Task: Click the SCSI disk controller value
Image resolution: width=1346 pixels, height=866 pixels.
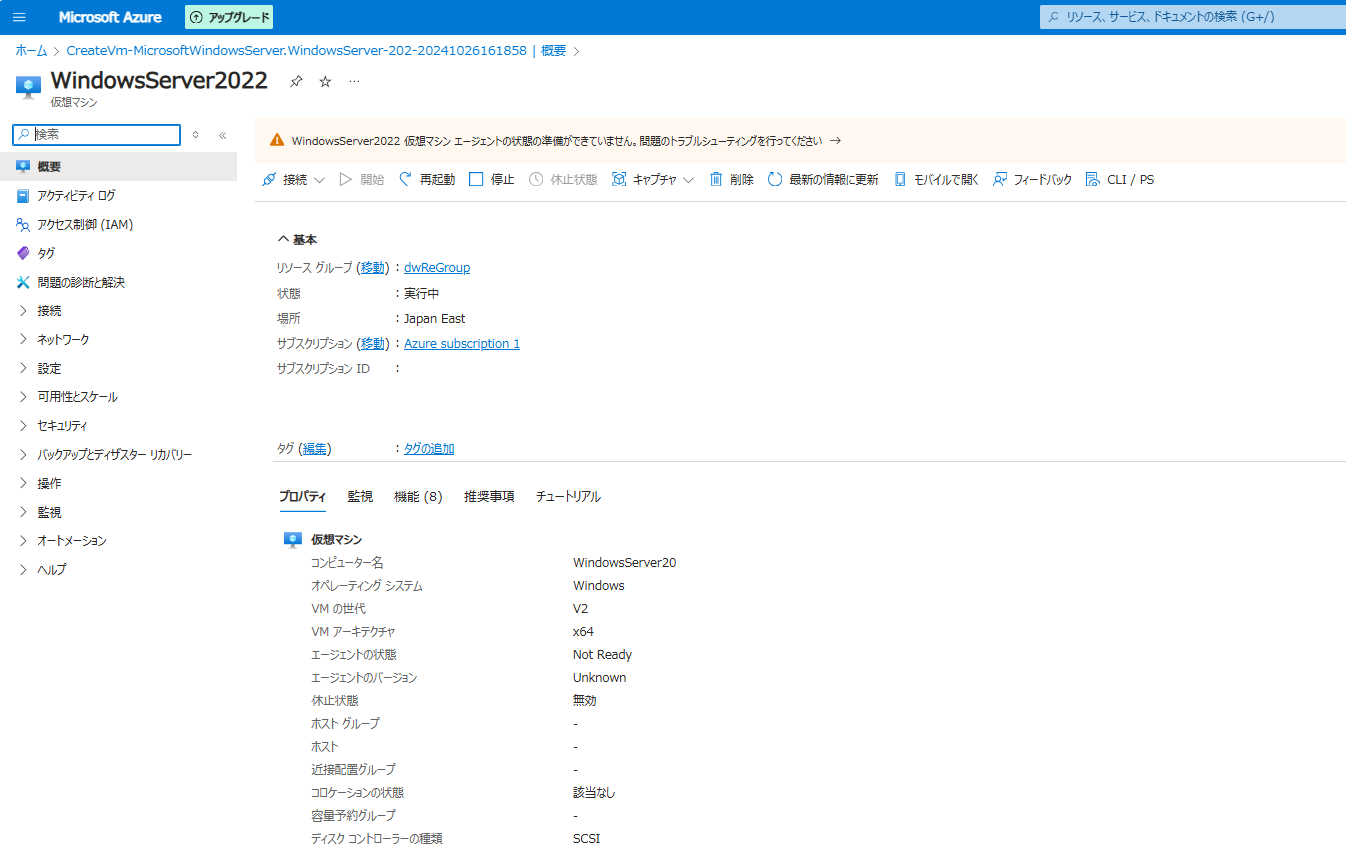Action: pos(587,839)
